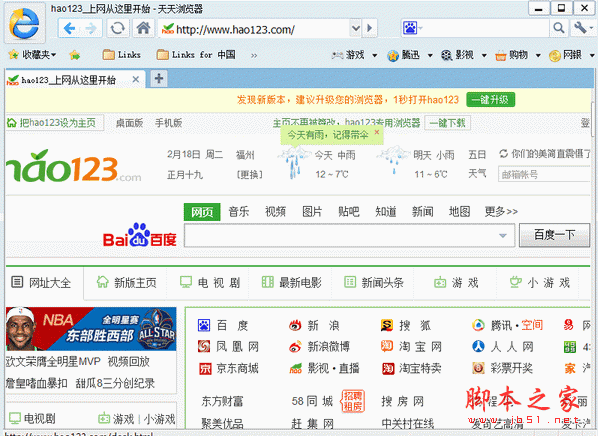
Task: Click the 58同城 link
Action: (x=312, y=401)
